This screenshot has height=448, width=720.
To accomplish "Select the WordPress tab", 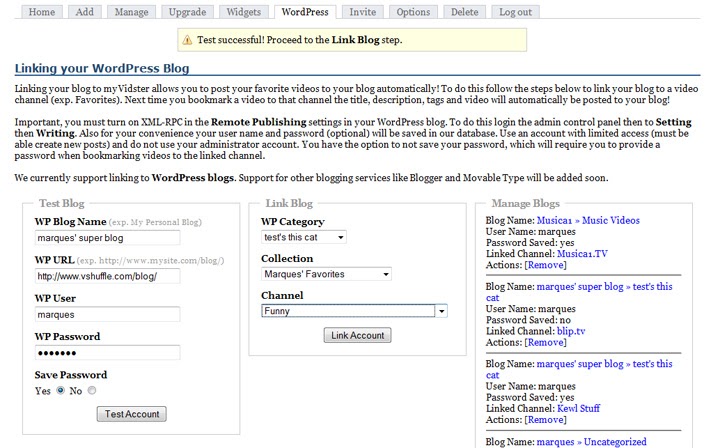I will pyautogui.click(x=305, y=12).
